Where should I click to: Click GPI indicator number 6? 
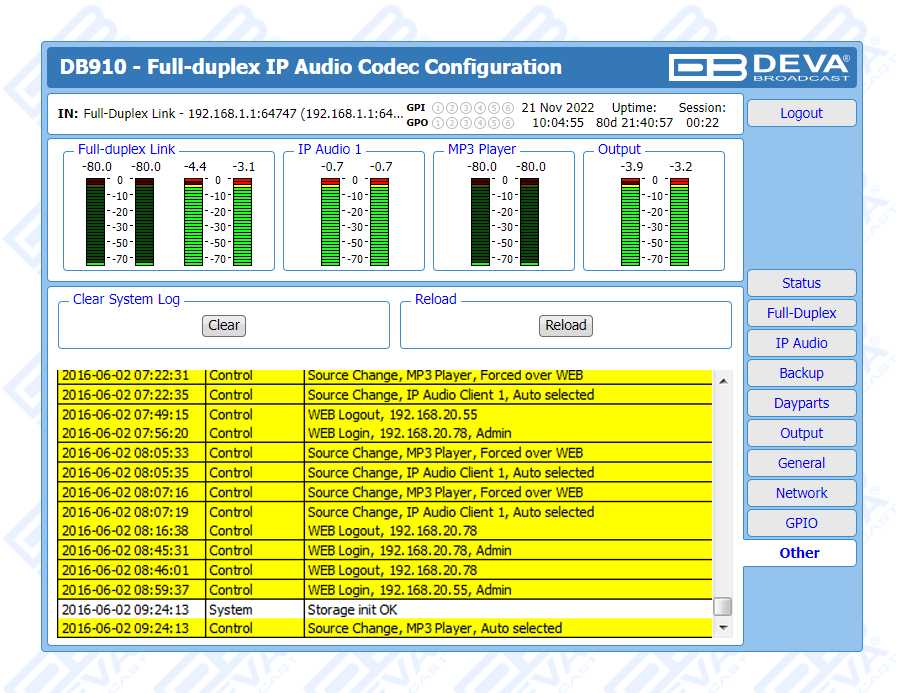point(508,108)
